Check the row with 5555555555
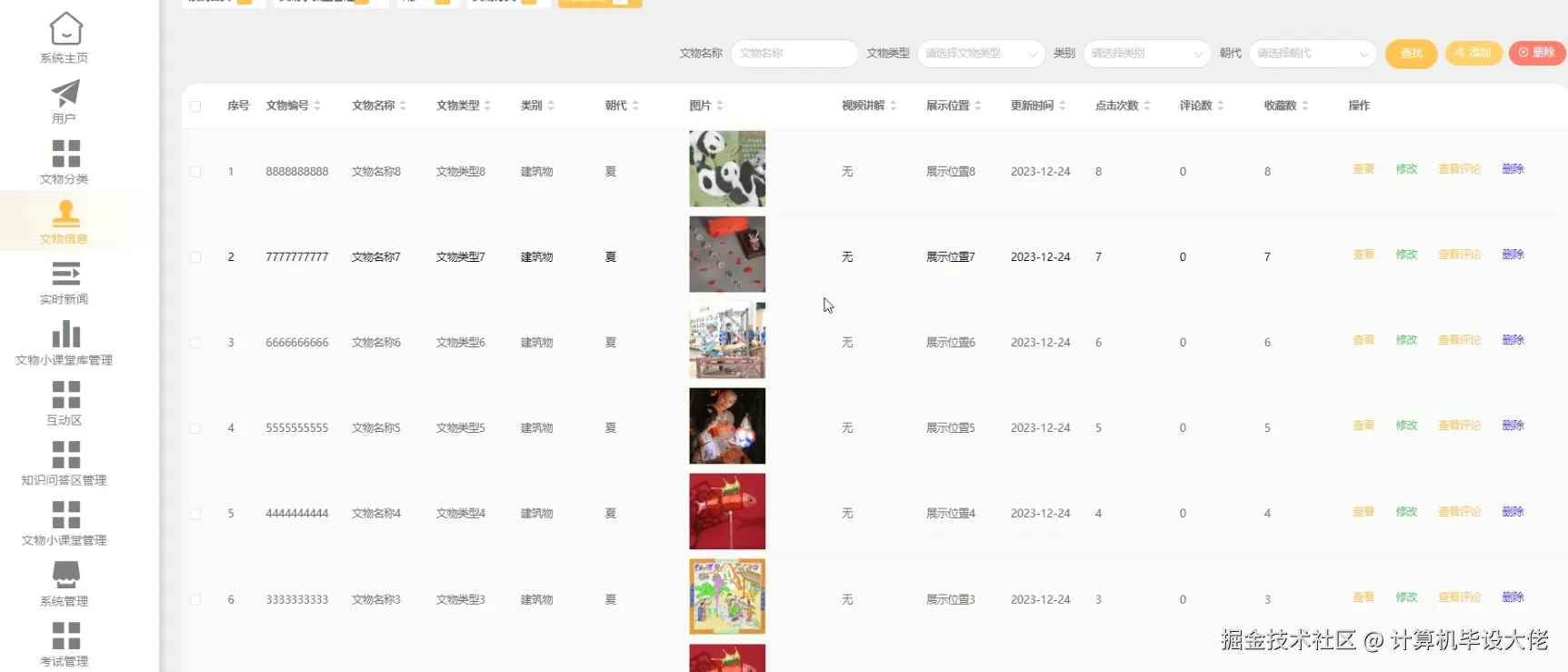The width and height of the screenshot is (1568, 672). [195, 428]
